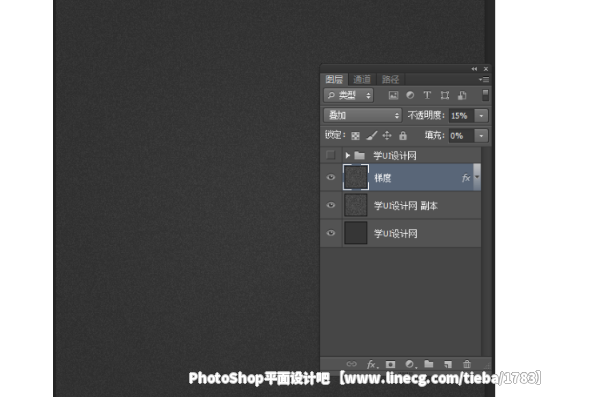Collapse the panel with double-arrow icon
This screenshot has width=597, height=397.
474,69
